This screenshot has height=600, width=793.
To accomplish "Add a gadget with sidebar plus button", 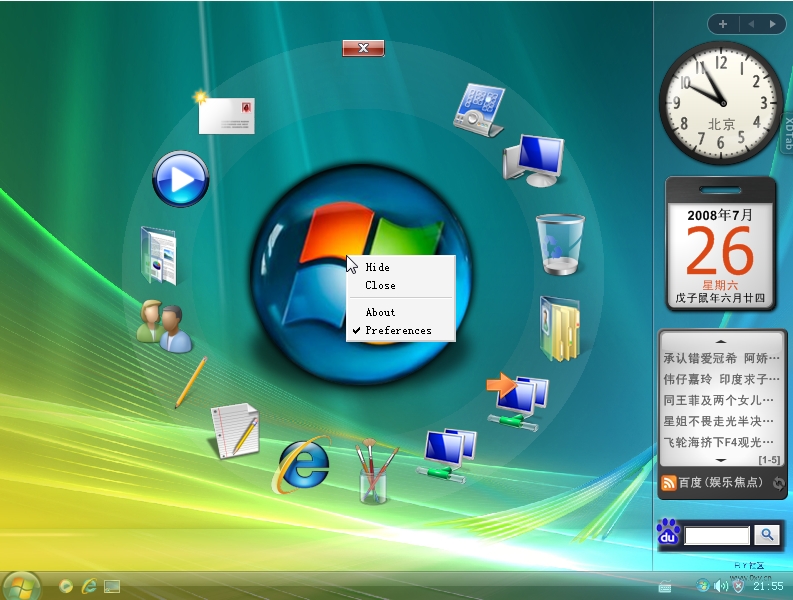I will pyautogui.click(x=723, y=24).
